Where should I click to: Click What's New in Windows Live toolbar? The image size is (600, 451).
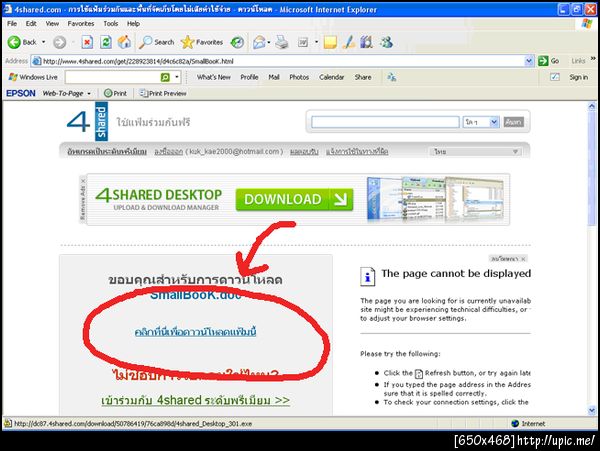coord(214,77)
